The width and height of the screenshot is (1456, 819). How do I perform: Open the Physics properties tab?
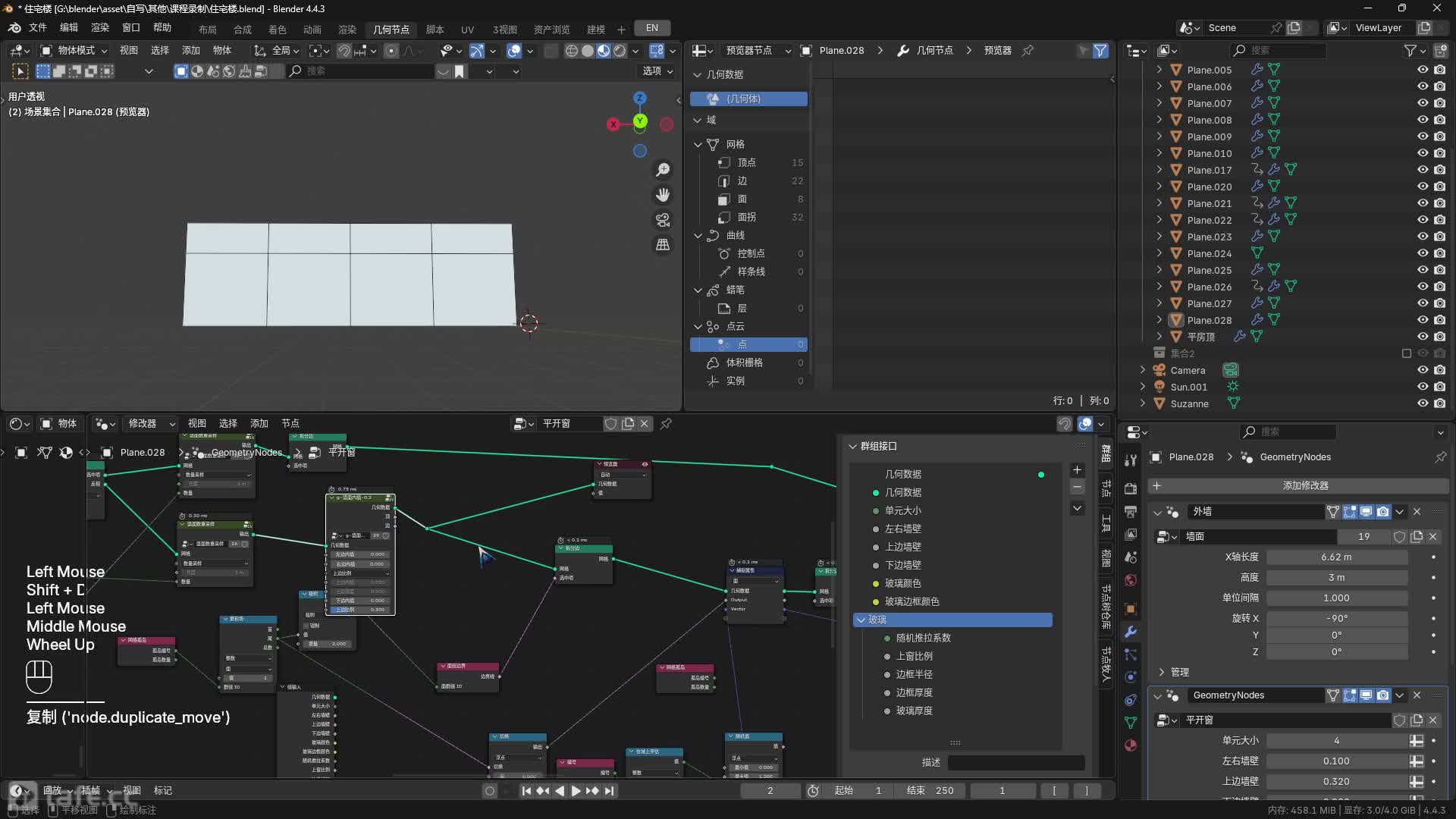click(x=1131, y=677)
